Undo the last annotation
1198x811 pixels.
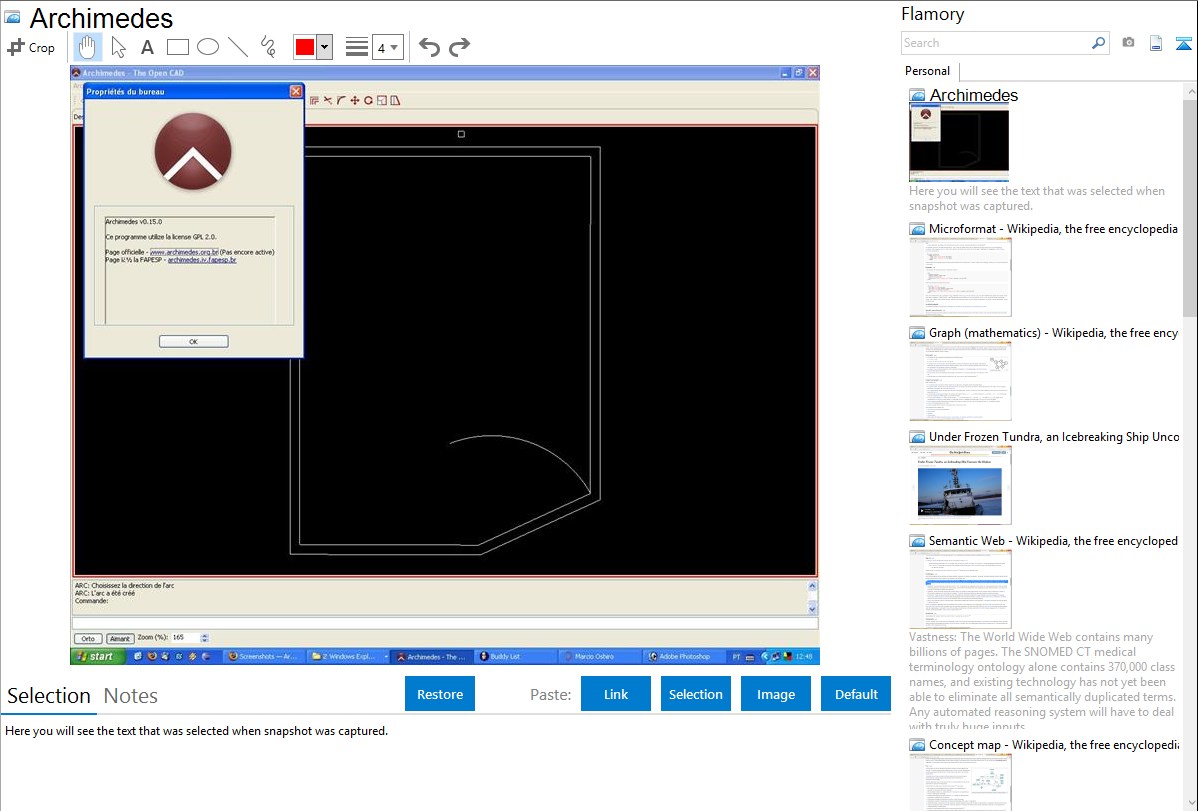coord(429,47)
